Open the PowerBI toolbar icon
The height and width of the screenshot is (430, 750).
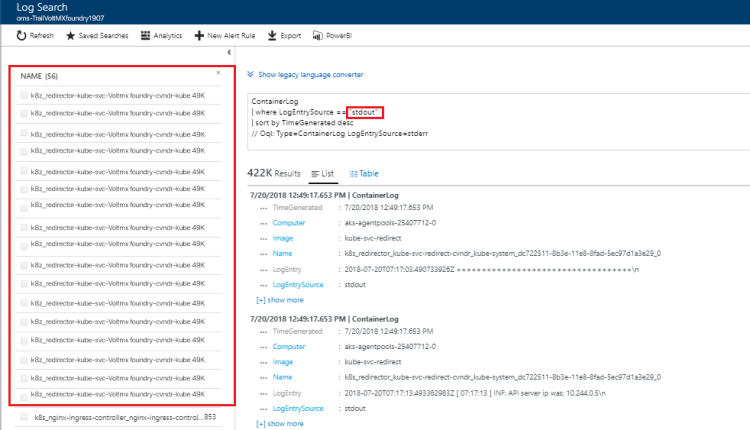tap(318, 35)
